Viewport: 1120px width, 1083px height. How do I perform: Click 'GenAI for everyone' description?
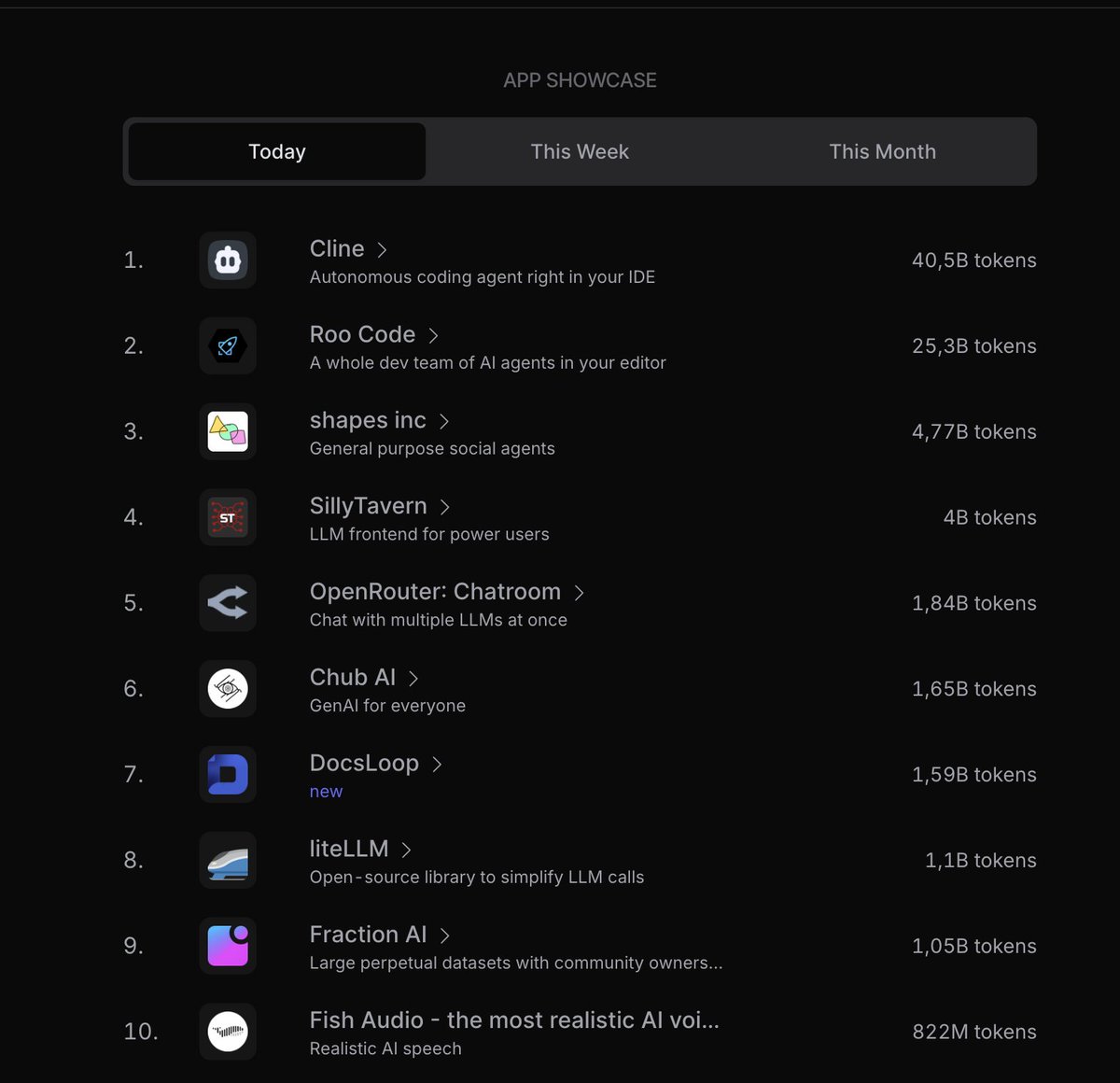(x=387, y=706)
